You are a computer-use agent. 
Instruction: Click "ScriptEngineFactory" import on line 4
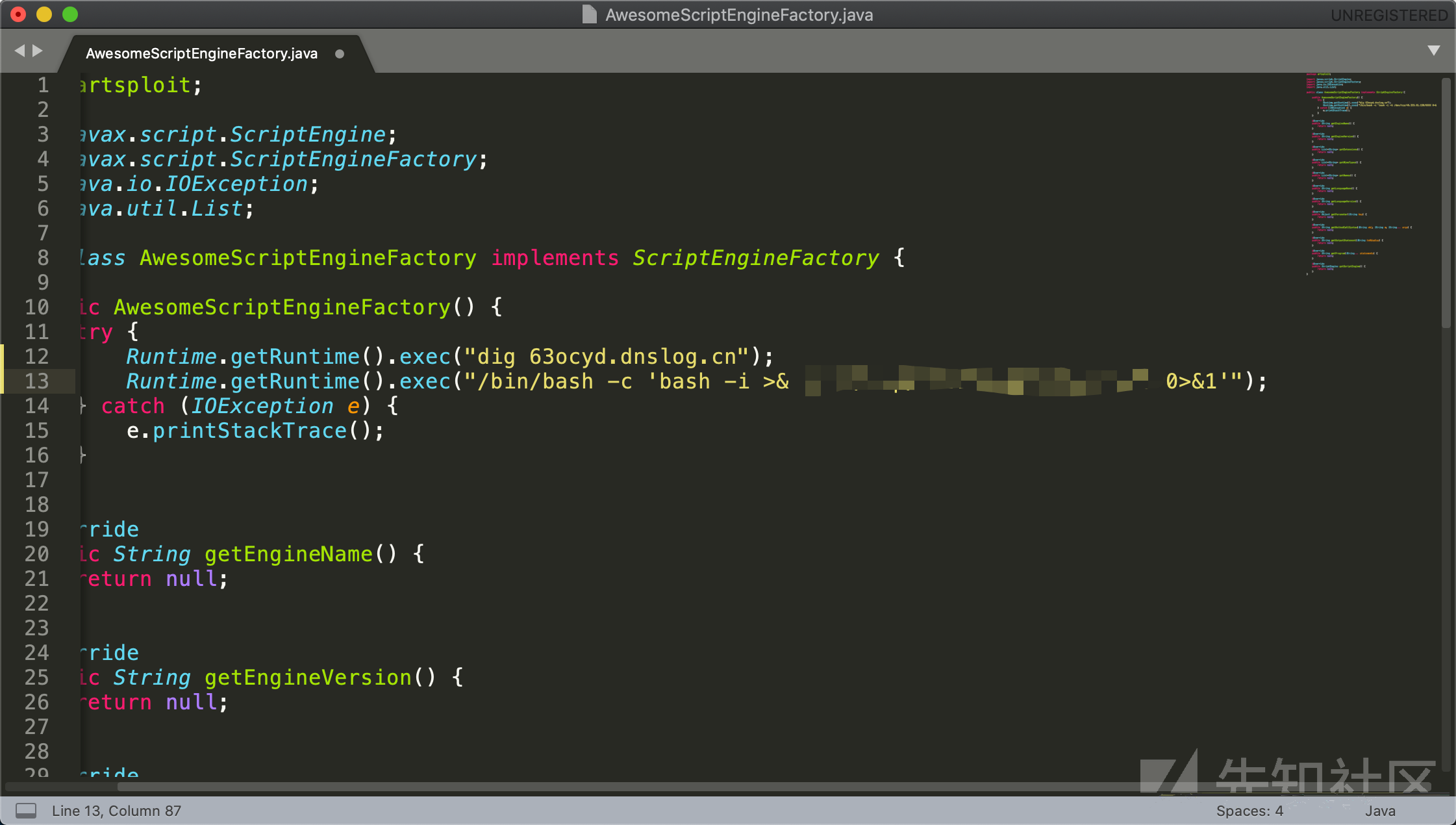[353, 159]
